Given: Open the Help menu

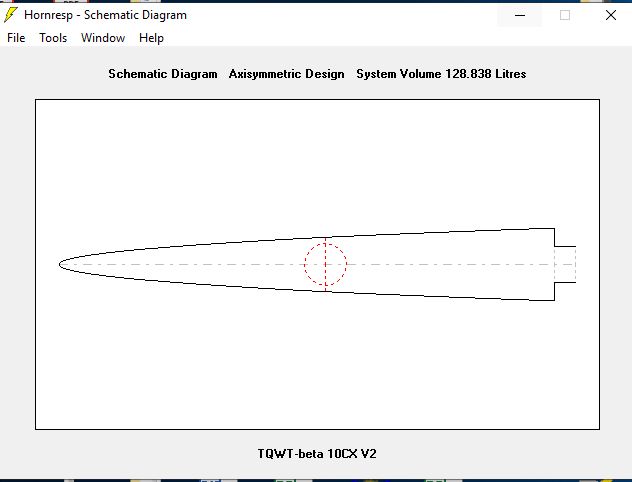Looking at the screenshot, I should (151, 38).
